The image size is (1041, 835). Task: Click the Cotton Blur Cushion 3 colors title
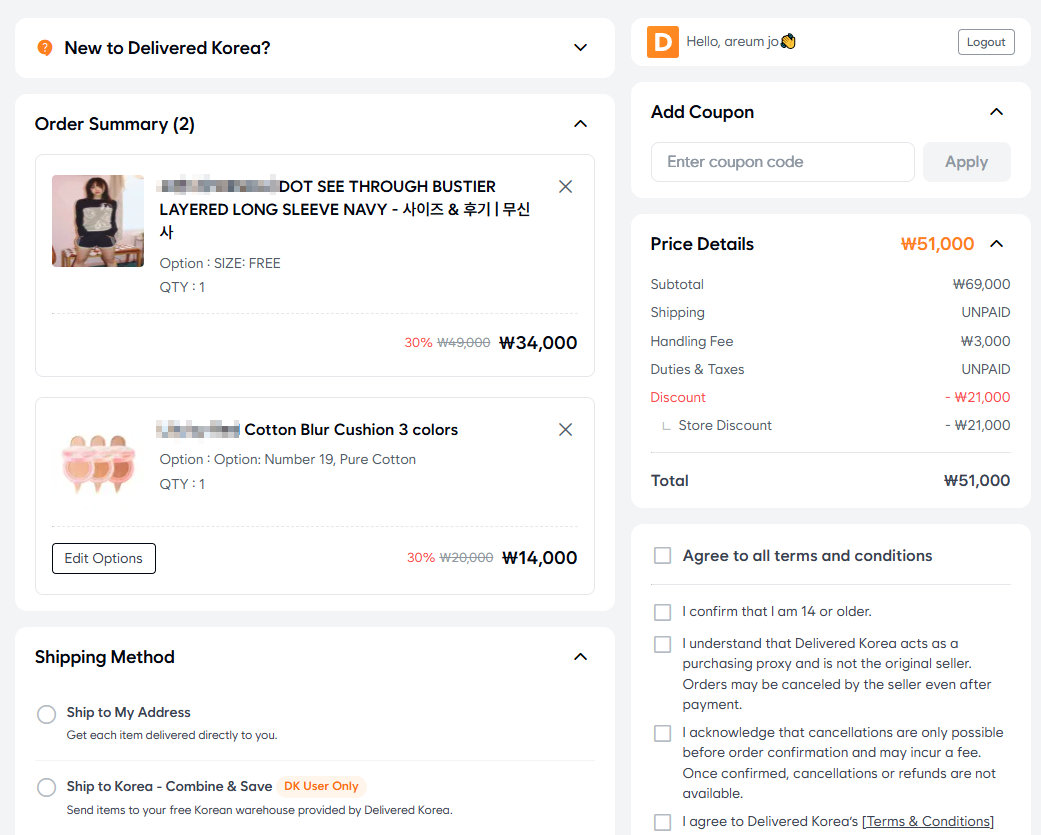351,429
